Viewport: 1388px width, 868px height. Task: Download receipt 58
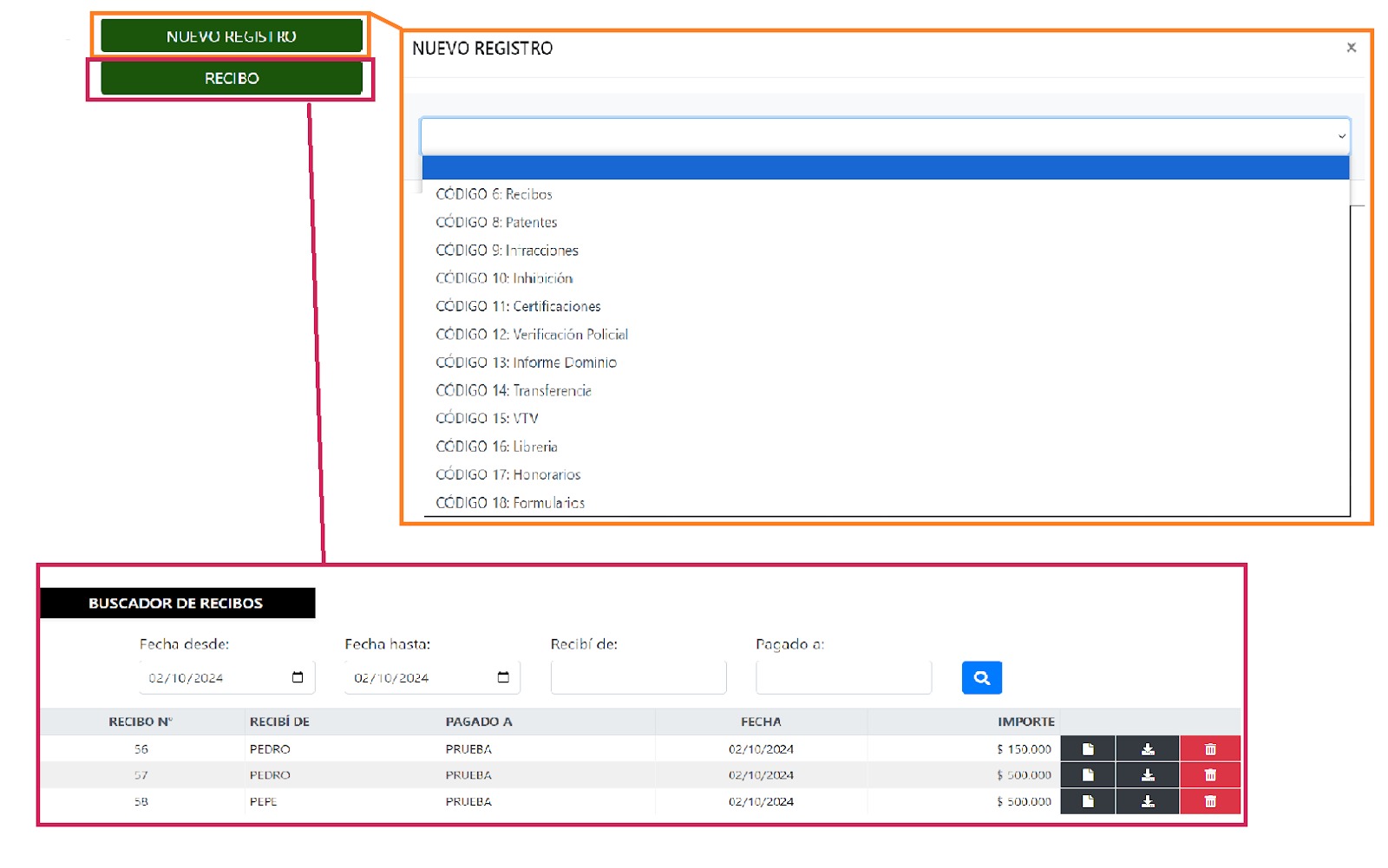click(x=1148, y=801)
